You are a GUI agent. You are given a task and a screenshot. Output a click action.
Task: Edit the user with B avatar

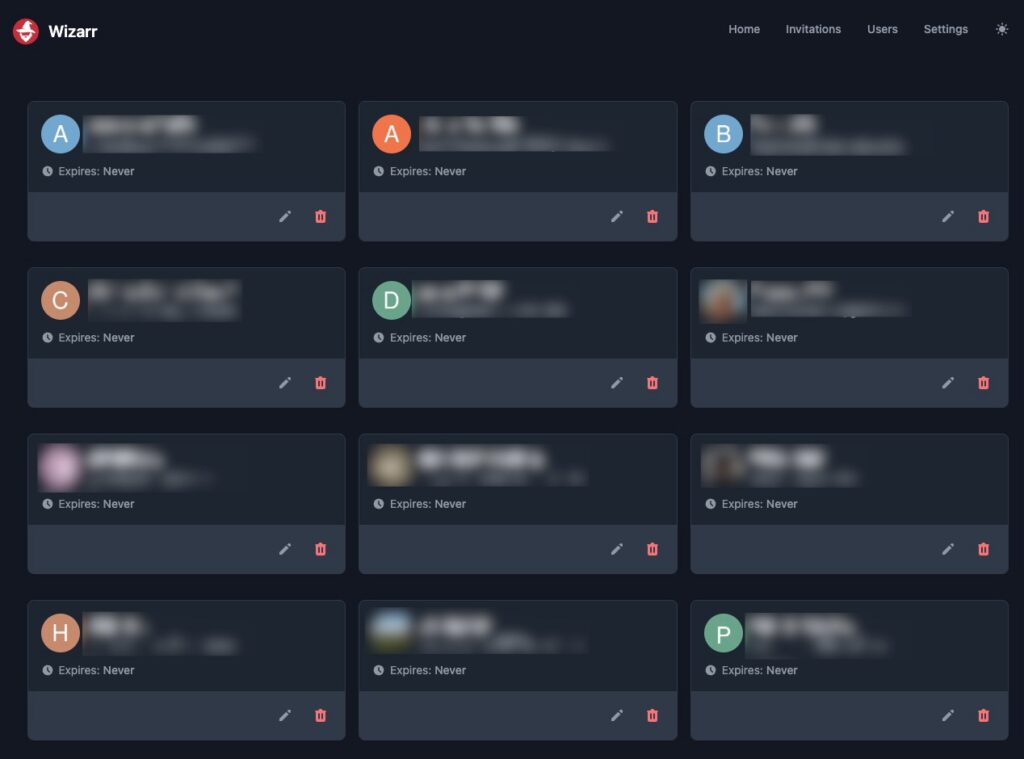tap(948, 216)
